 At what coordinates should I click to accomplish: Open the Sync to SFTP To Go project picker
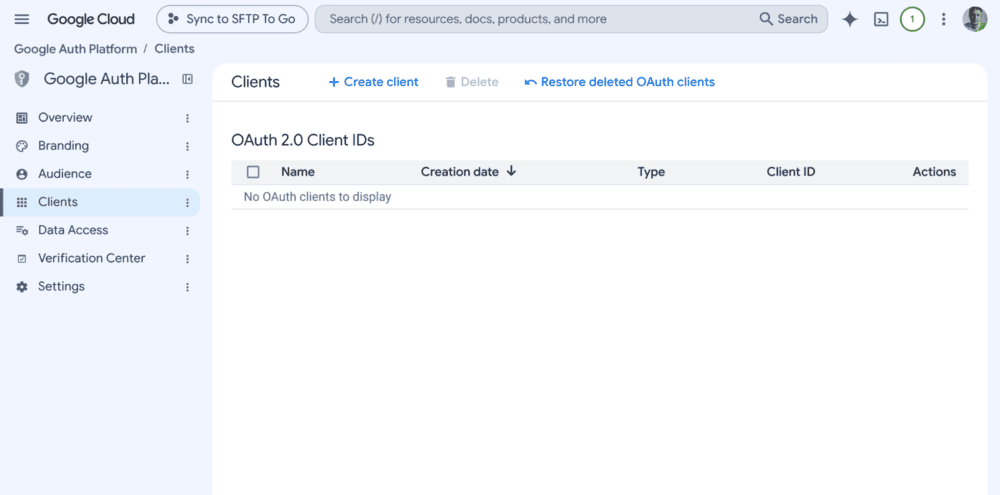(232, 19)
